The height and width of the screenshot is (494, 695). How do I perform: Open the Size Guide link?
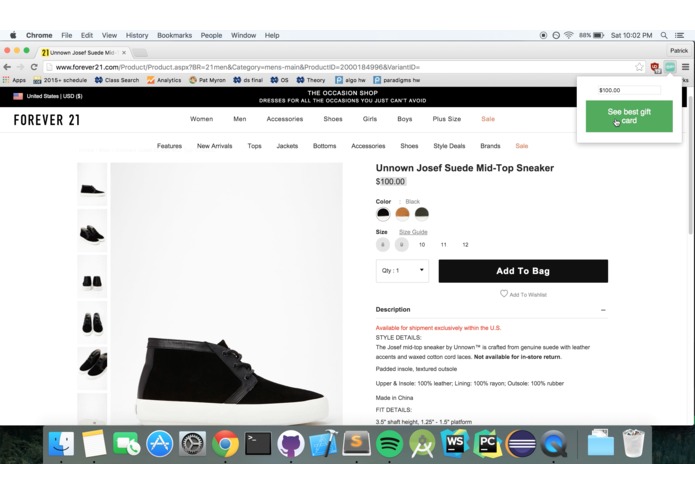coord(413,232)
